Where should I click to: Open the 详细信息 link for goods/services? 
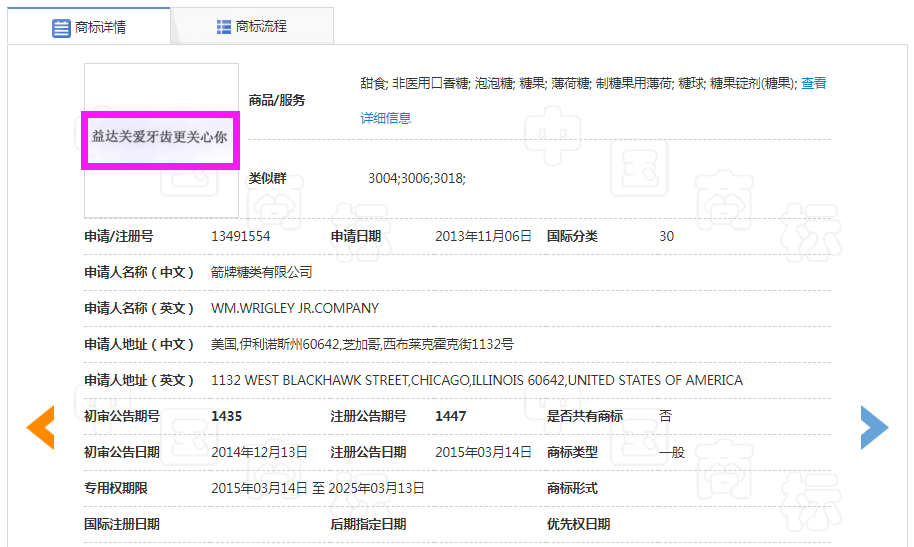tap(386, 118)
